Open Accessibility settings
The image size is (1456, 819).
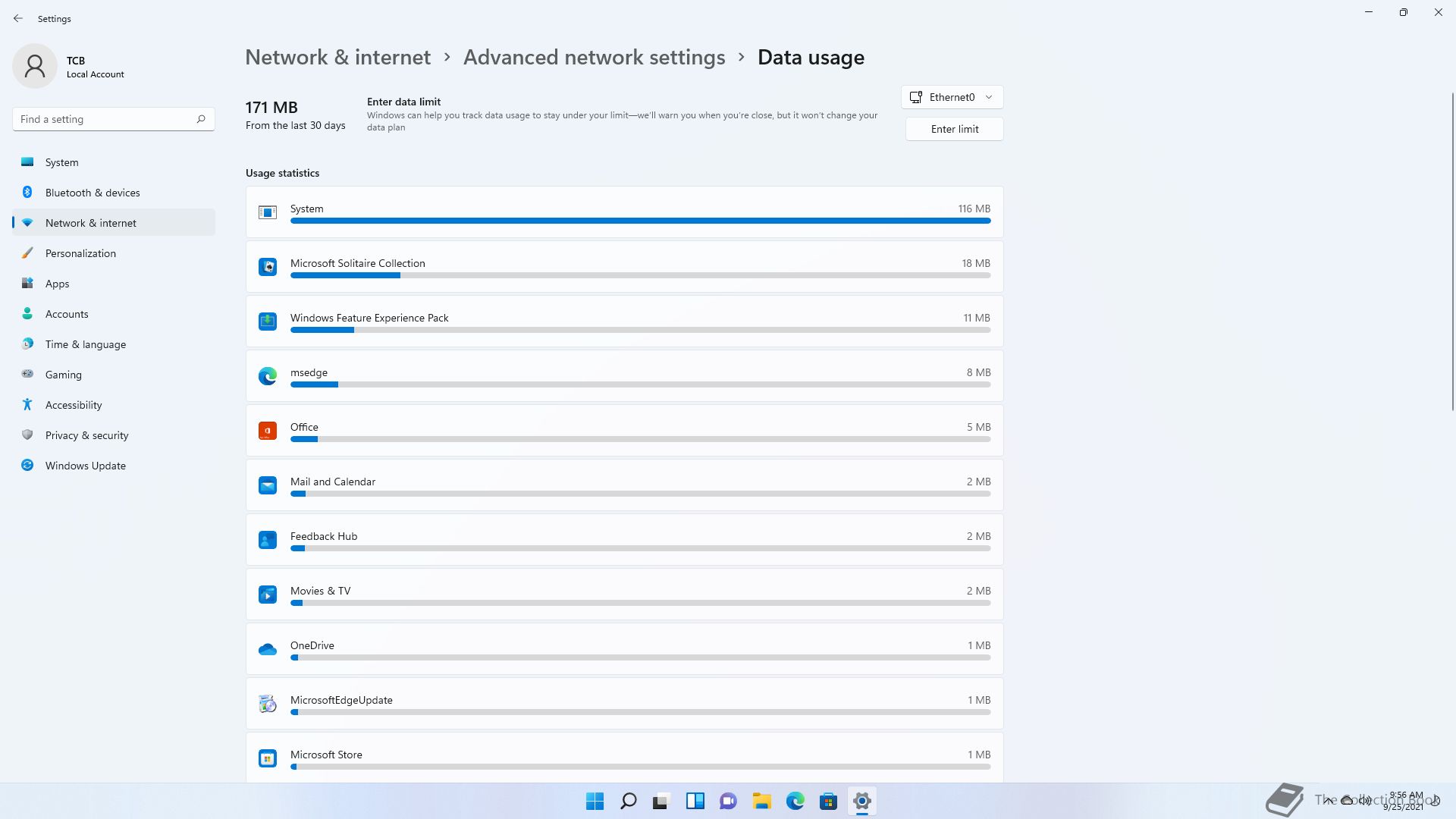(114, 405)
